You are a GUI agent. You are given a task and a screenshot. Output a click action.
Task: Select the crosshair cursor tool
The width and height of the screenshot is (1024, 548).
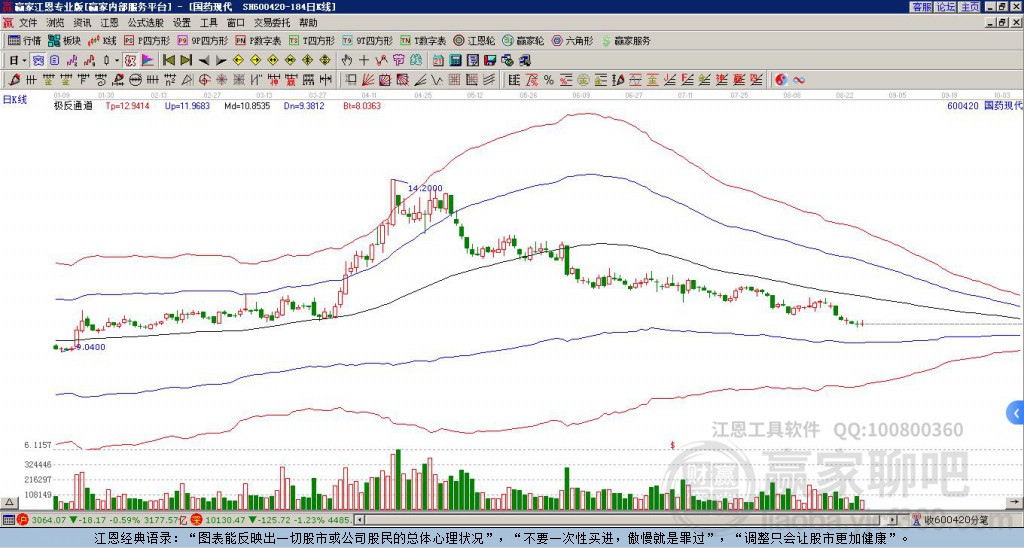coord(364,60)
